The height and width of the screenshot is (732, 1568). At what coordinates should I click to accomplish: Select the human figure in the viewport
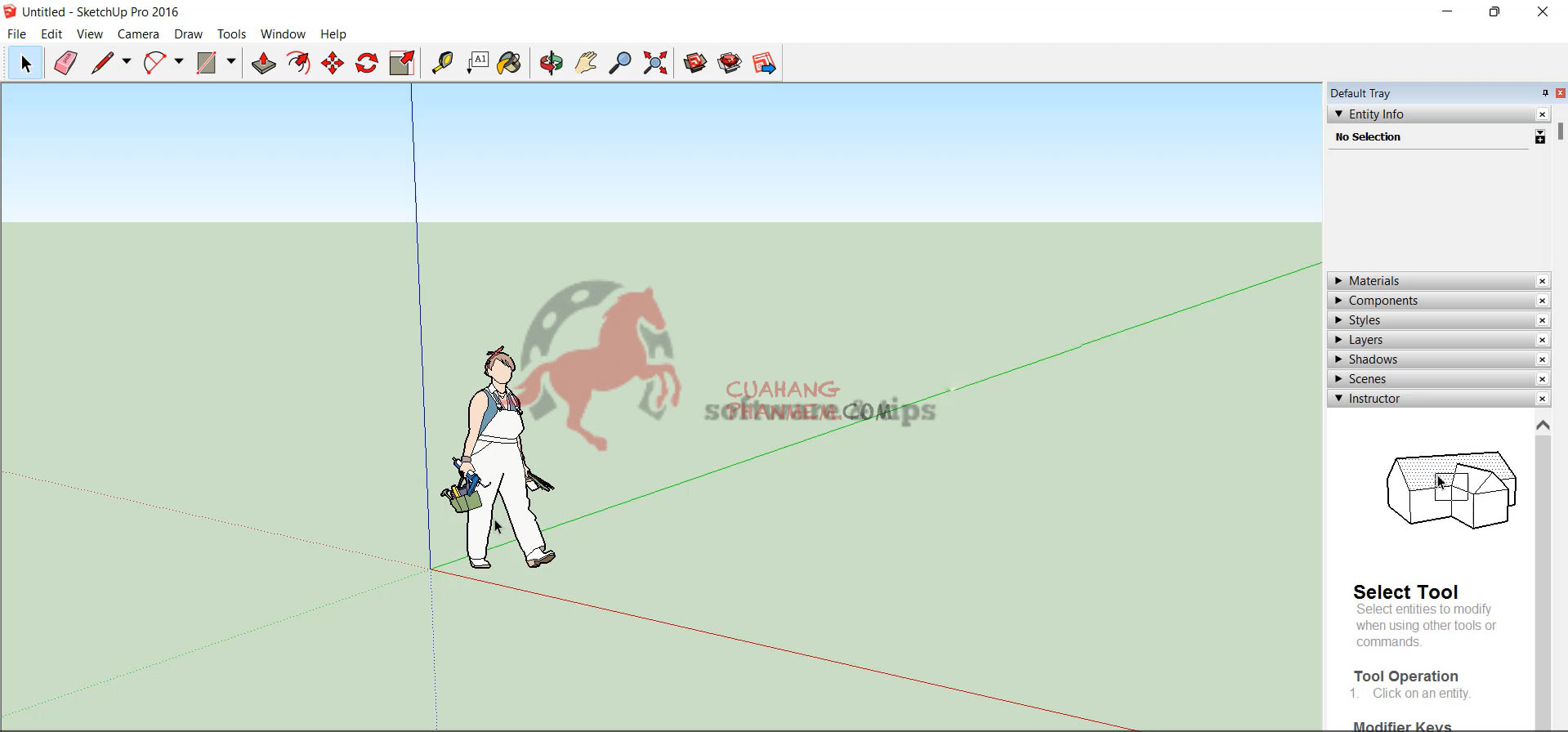click(500, 457)
